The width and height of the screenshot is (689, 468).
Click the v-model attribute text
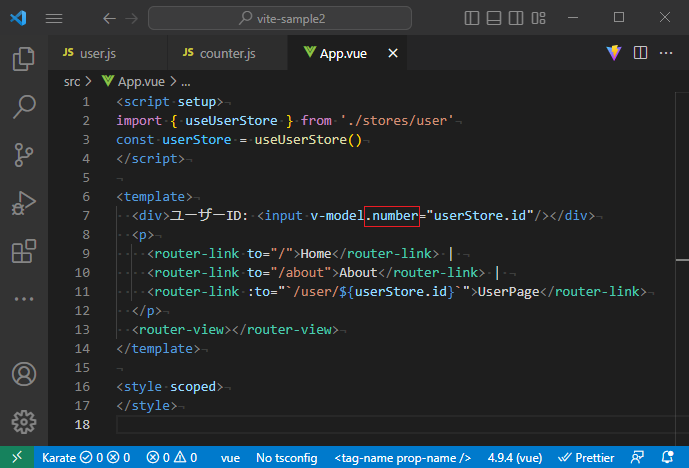coord(337,216)
